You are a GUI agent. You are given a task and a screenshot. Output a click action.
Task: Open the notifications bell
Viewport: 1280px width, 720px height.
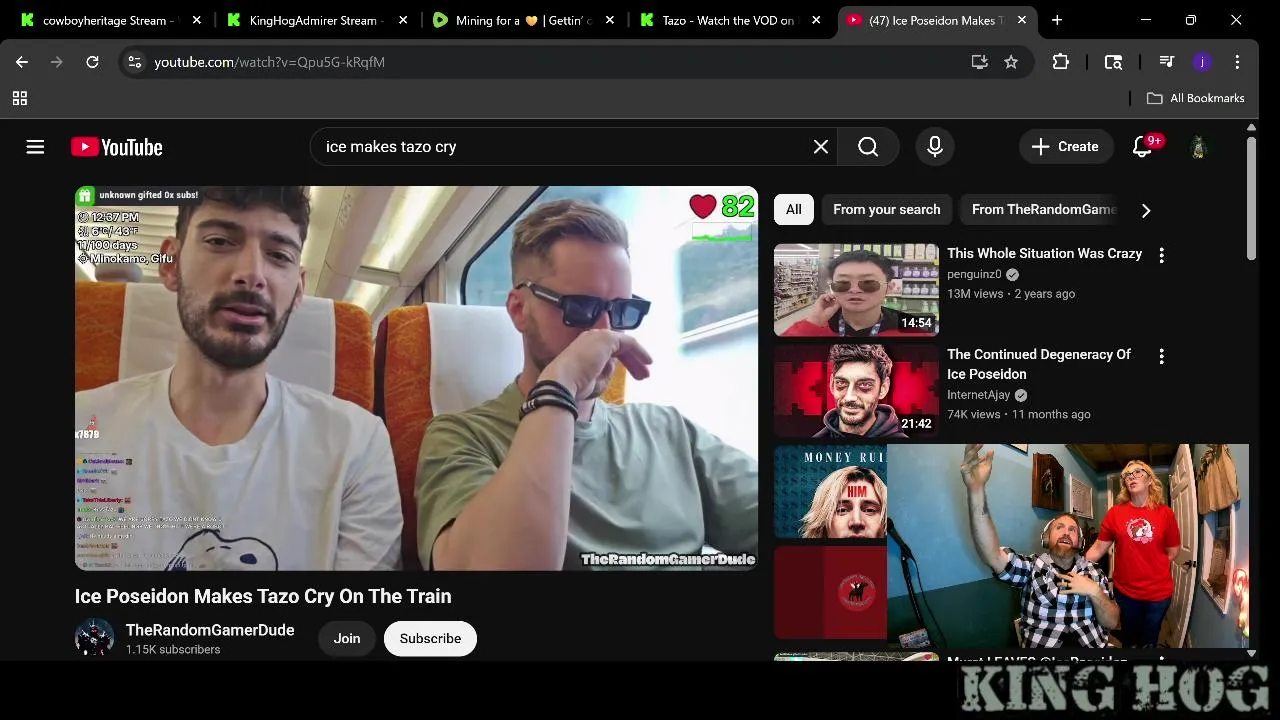1142,147
